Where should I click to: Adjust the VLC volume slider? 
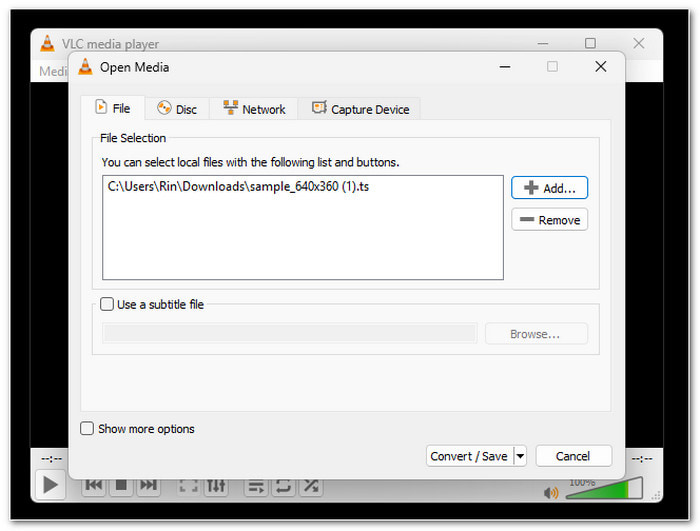pyautogui.click(x=604, y=488)
